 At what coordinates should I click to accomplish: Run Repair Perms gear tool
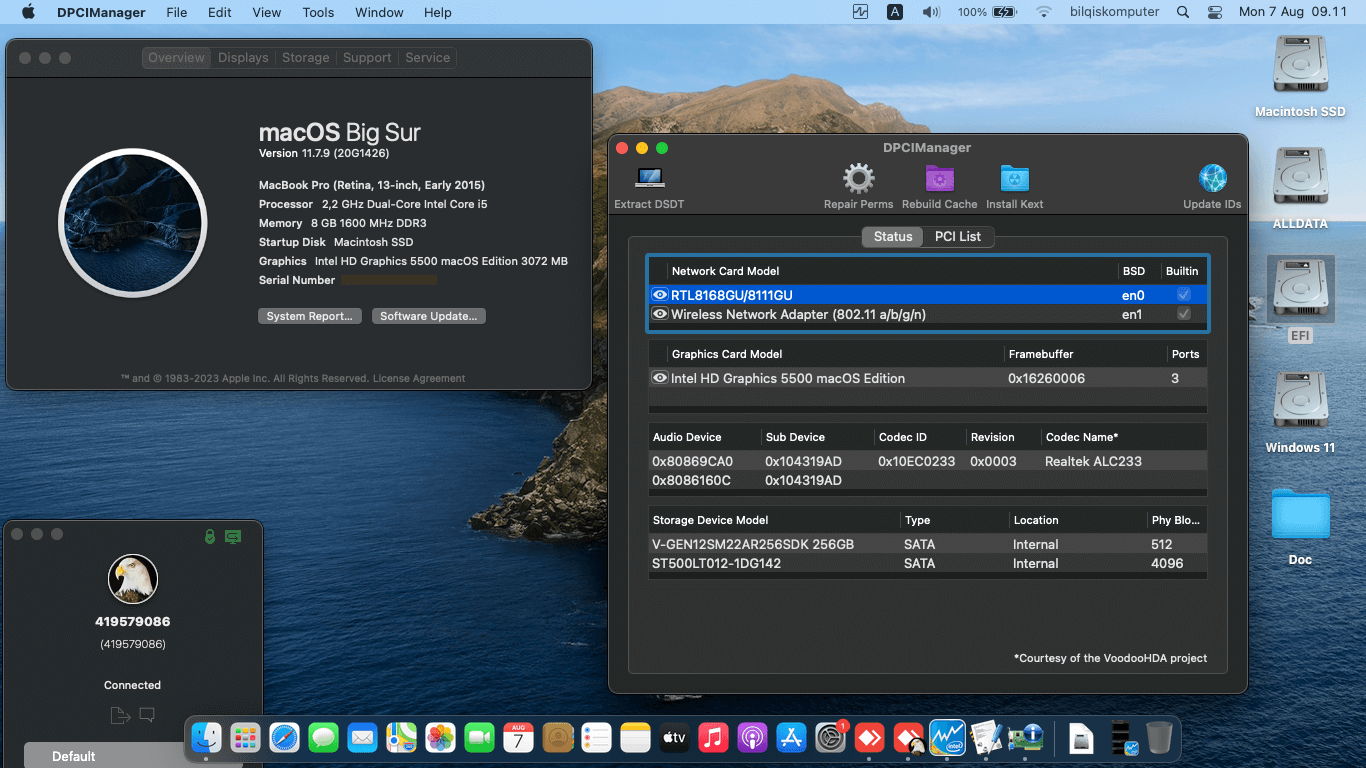[858, 179]
